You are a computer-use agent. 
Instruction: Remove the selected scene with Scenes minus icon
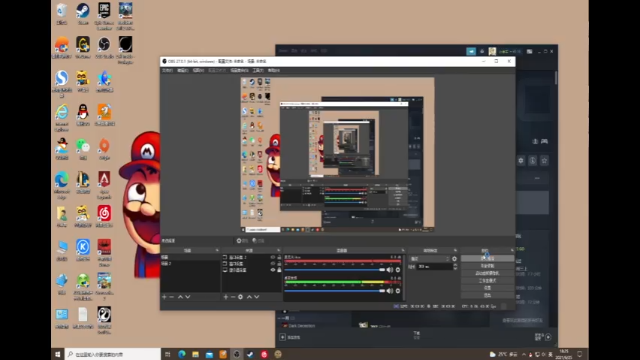click(171, 297)
